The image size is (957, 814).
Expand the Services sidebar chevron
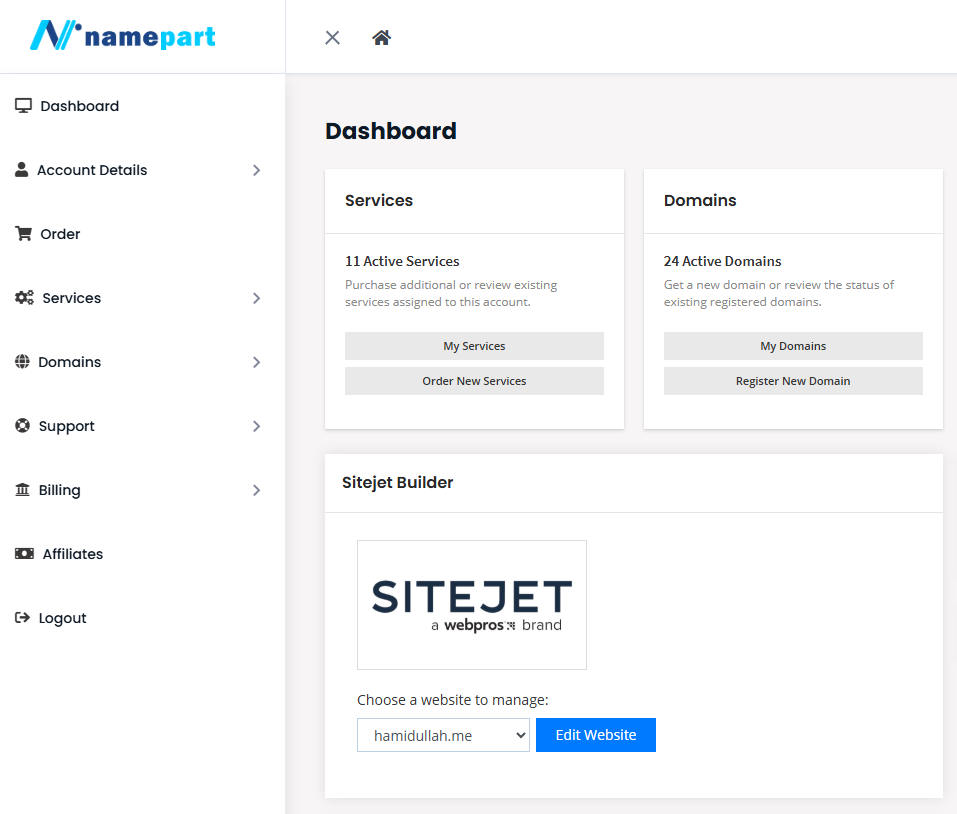[256, 298]
